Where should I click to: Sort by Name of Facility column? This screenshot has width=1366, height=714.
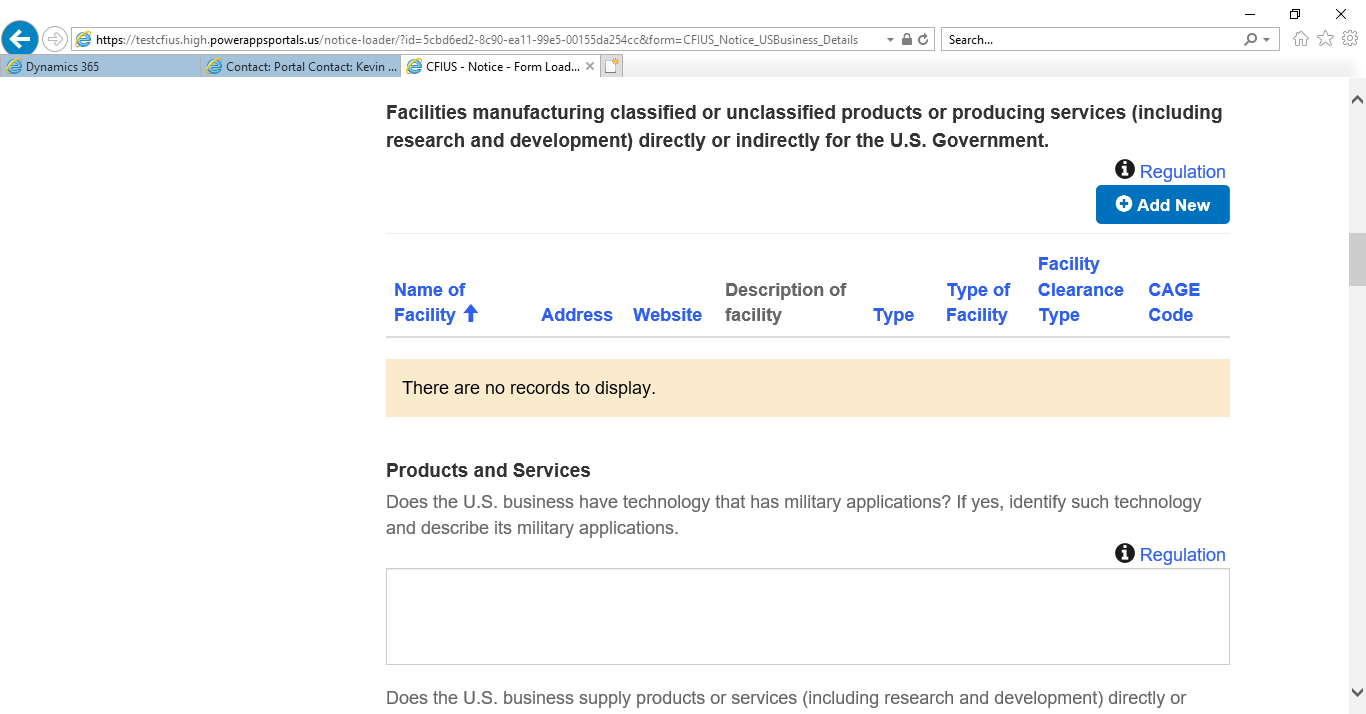pyautogui.click(x=430, y=302)
